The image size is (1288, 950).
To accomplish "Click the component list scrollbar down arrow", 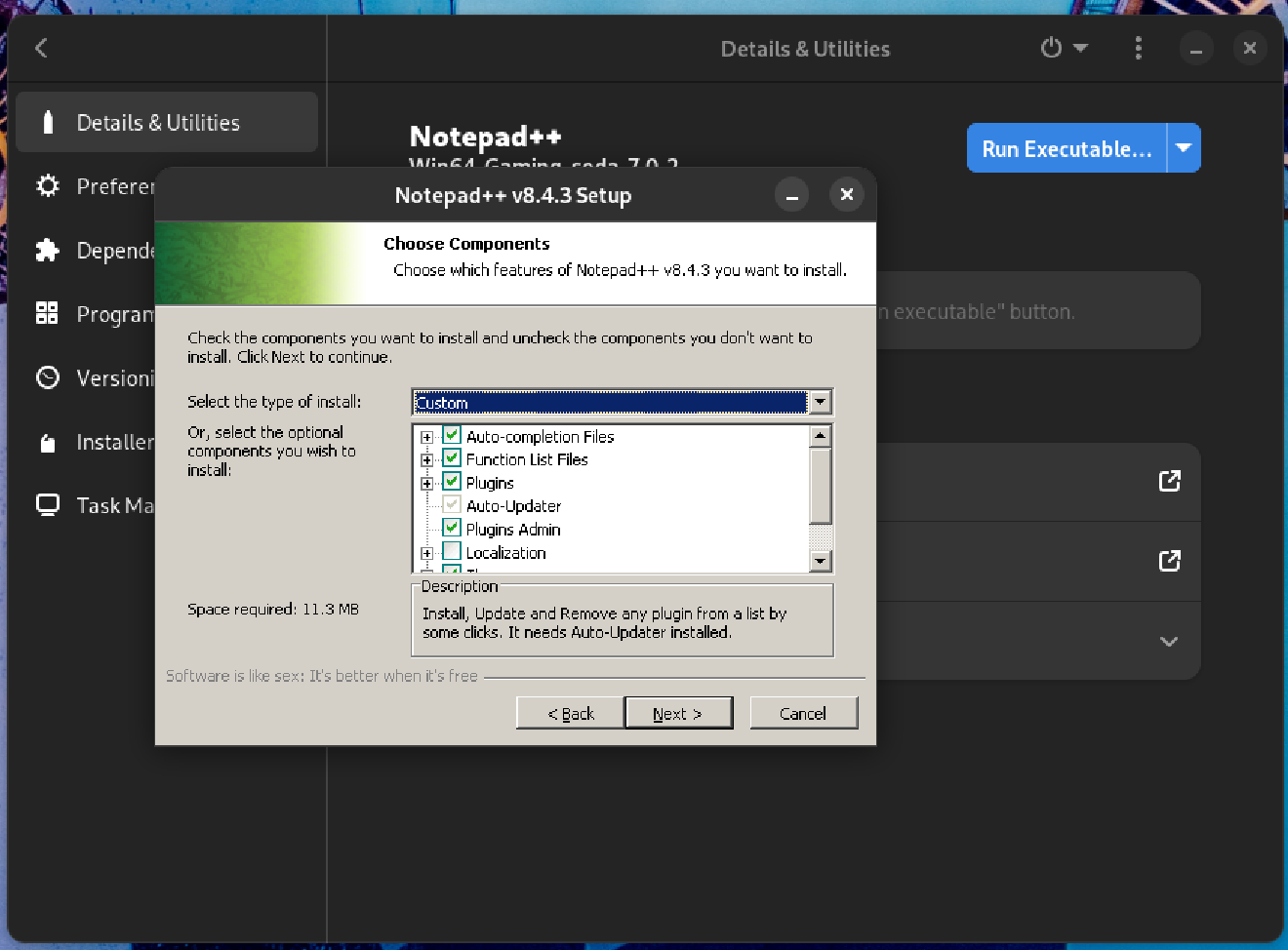I will point(822,563).
